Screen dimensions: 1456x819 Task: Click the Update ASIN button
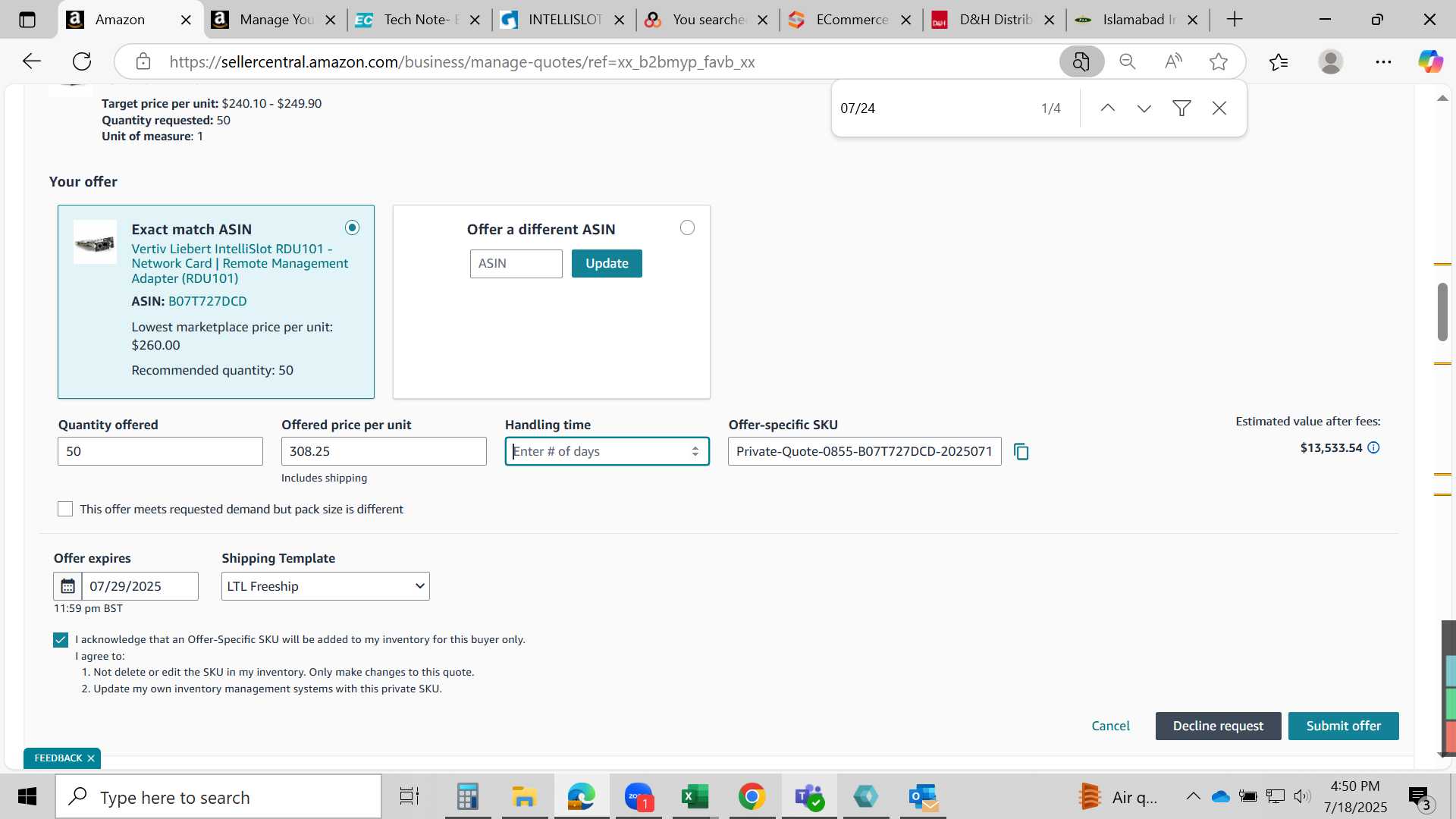coord(607,263)
